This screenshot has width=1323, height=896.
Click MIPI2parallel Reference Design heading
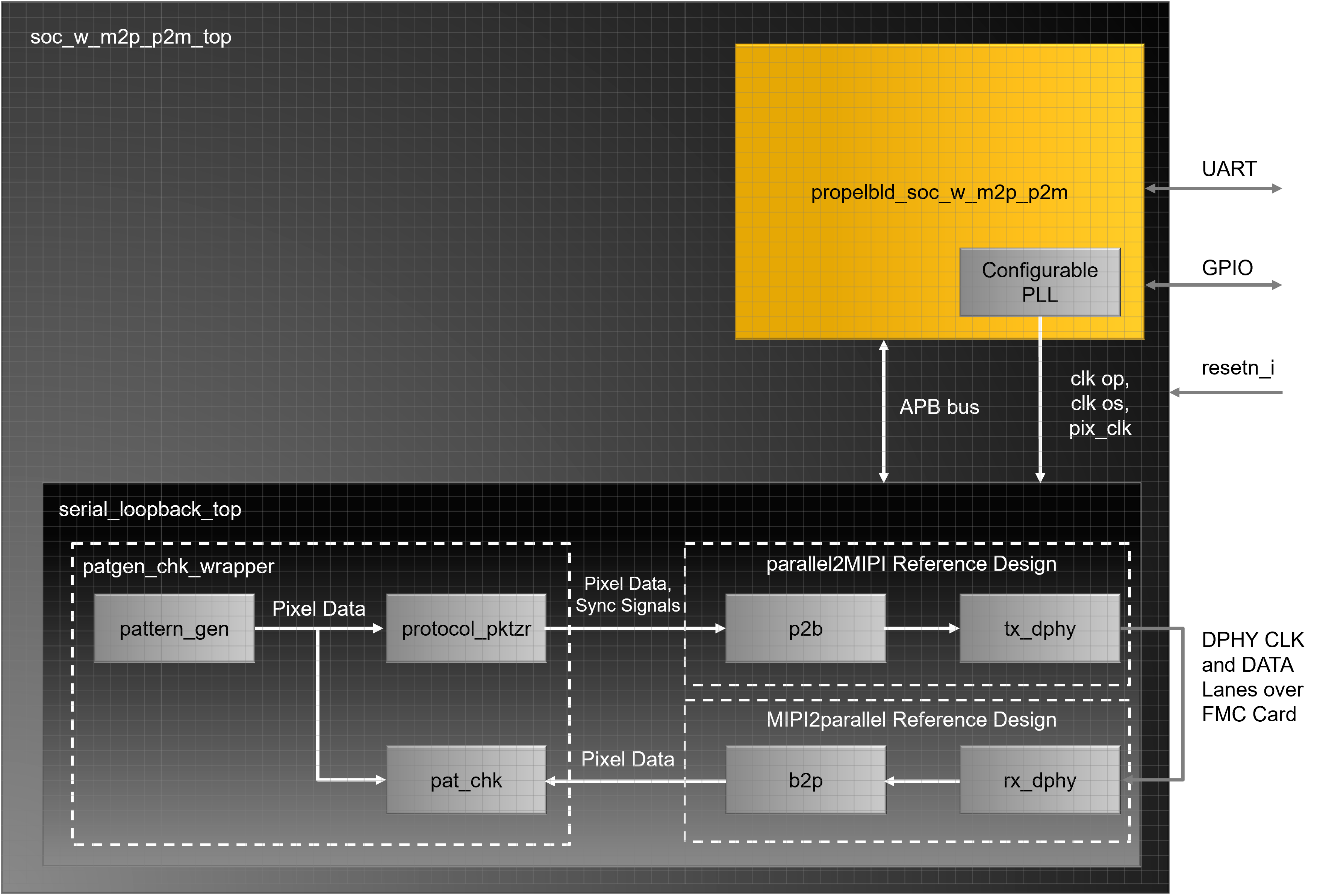pyautogui.click(x=911, y=720)
